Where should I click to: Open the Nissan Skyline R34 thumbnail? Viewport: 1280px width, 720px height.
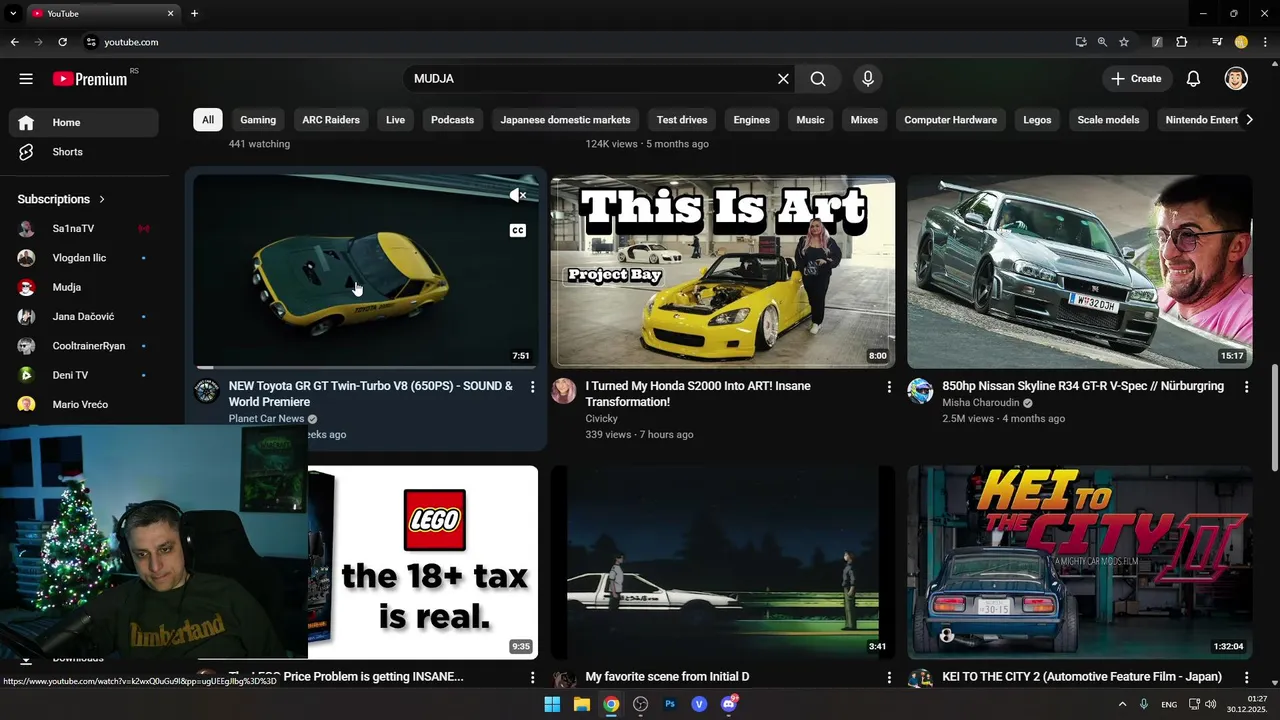tap(1080, 272)
